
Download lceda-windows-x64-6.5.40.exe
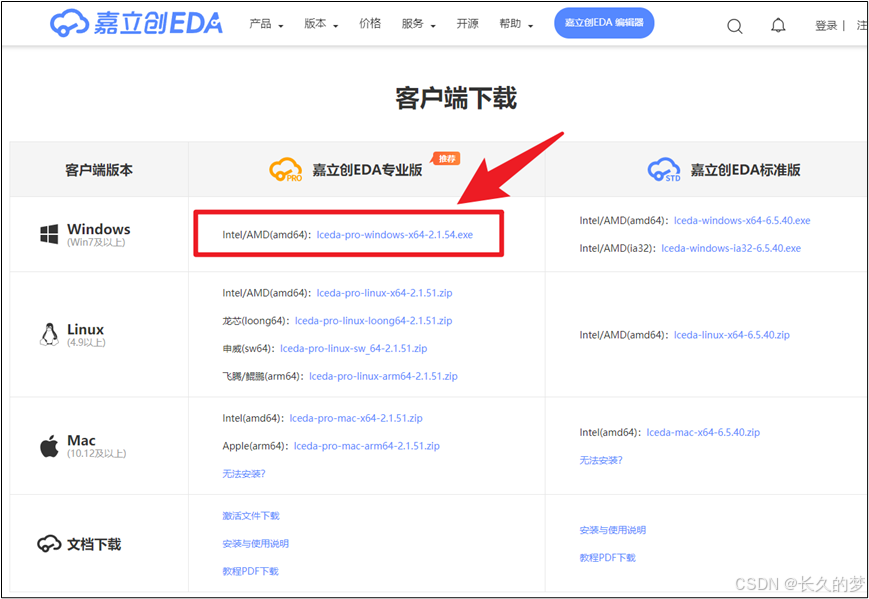(x=742, y=221)
